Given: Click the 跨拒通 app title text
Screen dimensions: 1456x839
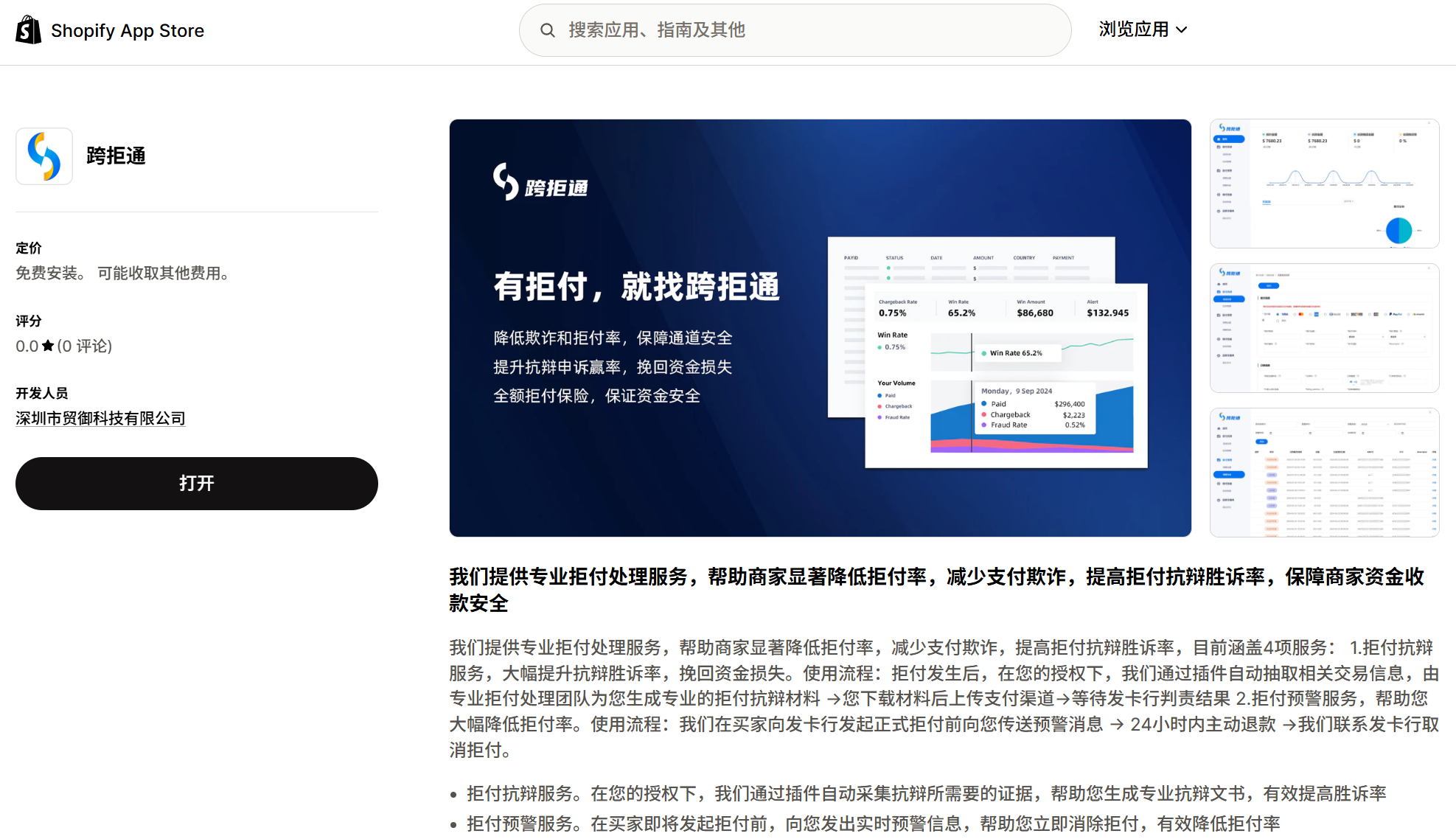Looking at the screenshot, I should (x=116, y=156).
